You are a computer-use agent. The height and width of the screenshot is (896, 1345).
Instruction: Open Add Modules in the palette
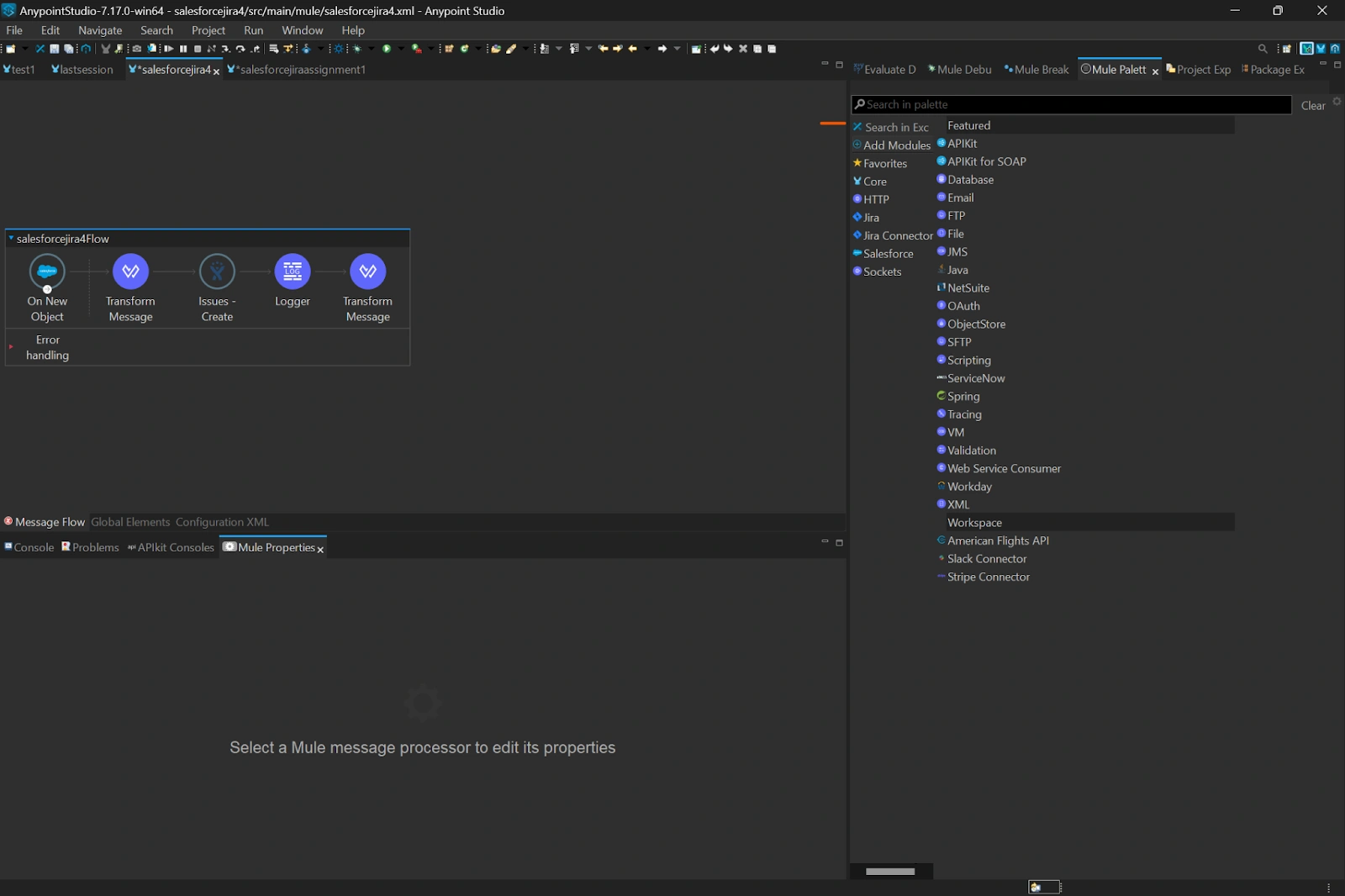point(896,145)
